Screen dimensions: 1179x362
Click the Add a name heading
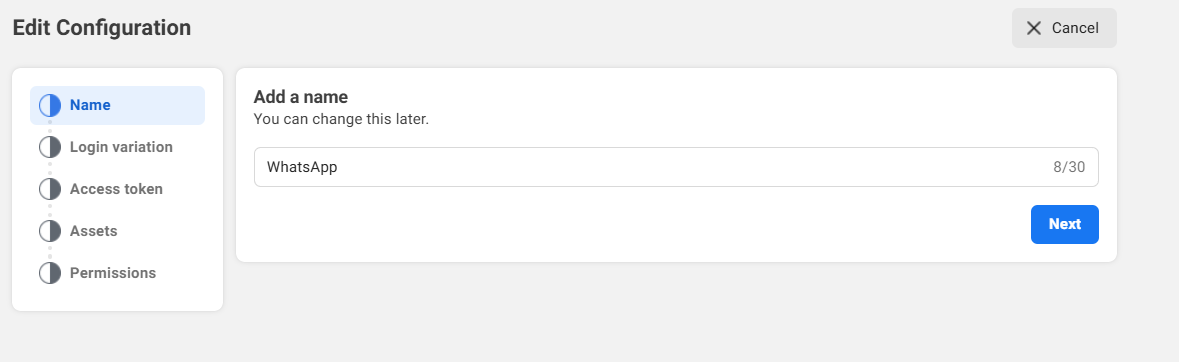(301, 97)
